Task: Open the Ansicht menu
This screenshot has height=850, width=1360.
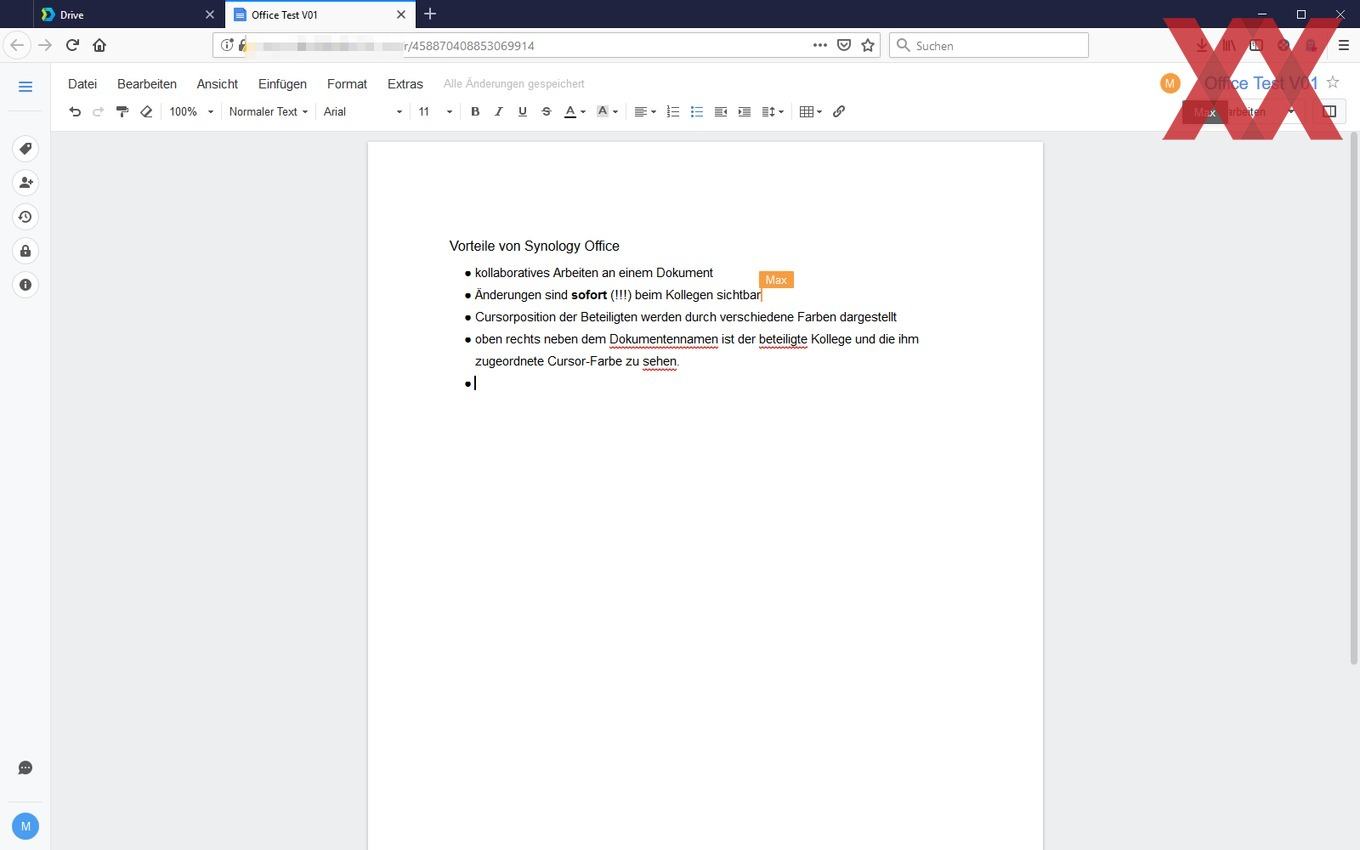Action: 217,84
